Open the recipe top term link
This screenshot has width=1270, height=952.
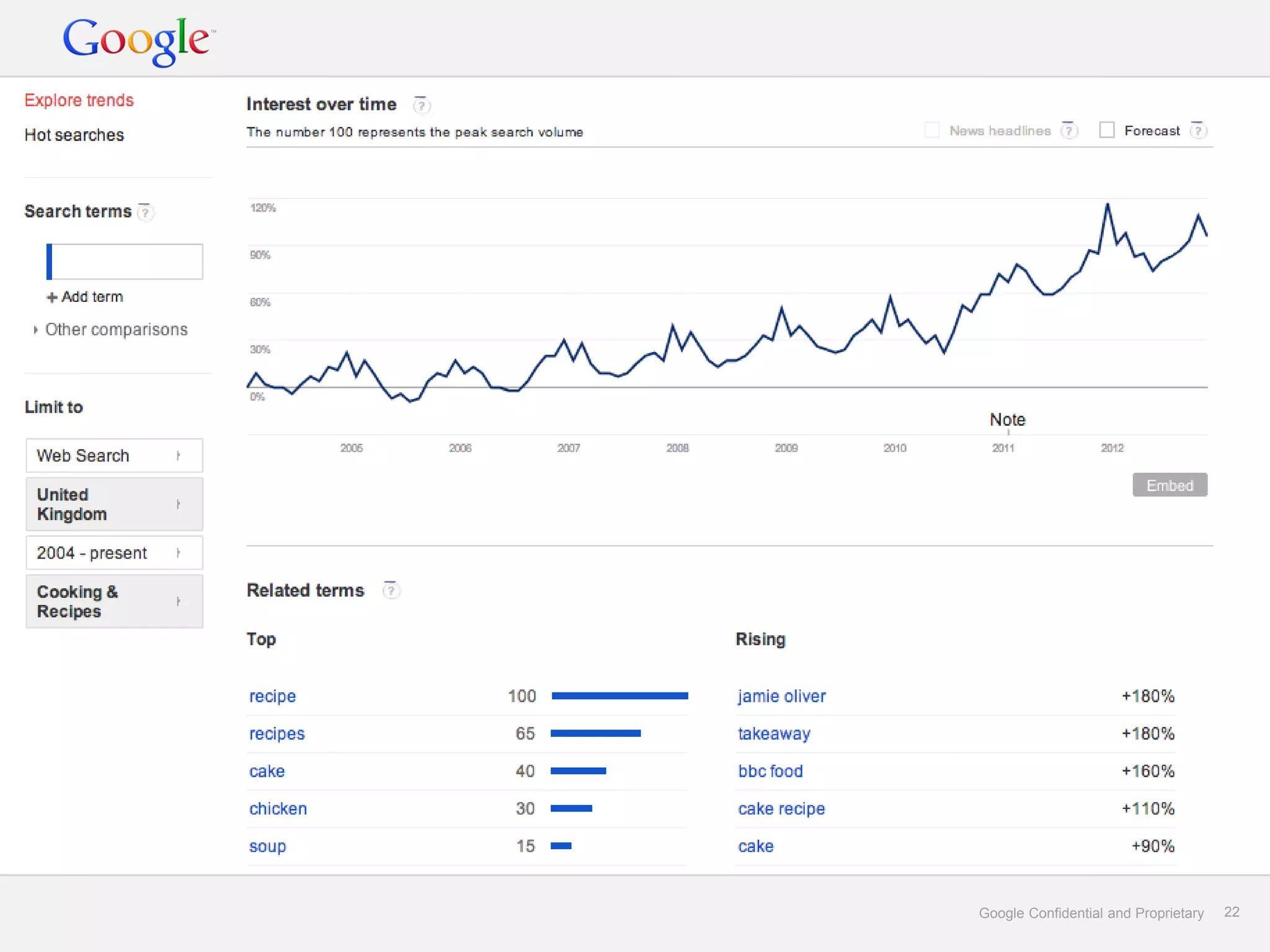click(x=272, y=696)
